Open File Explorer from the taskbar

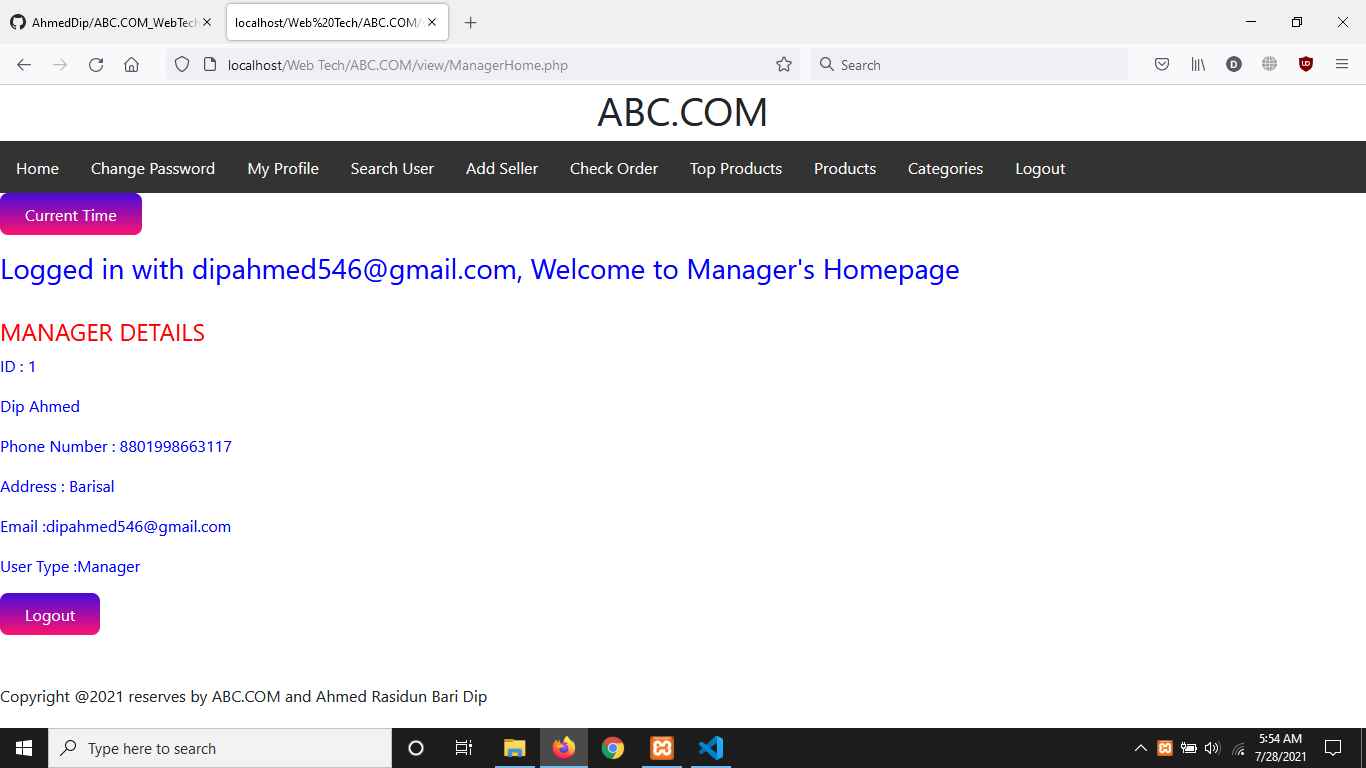515,748
